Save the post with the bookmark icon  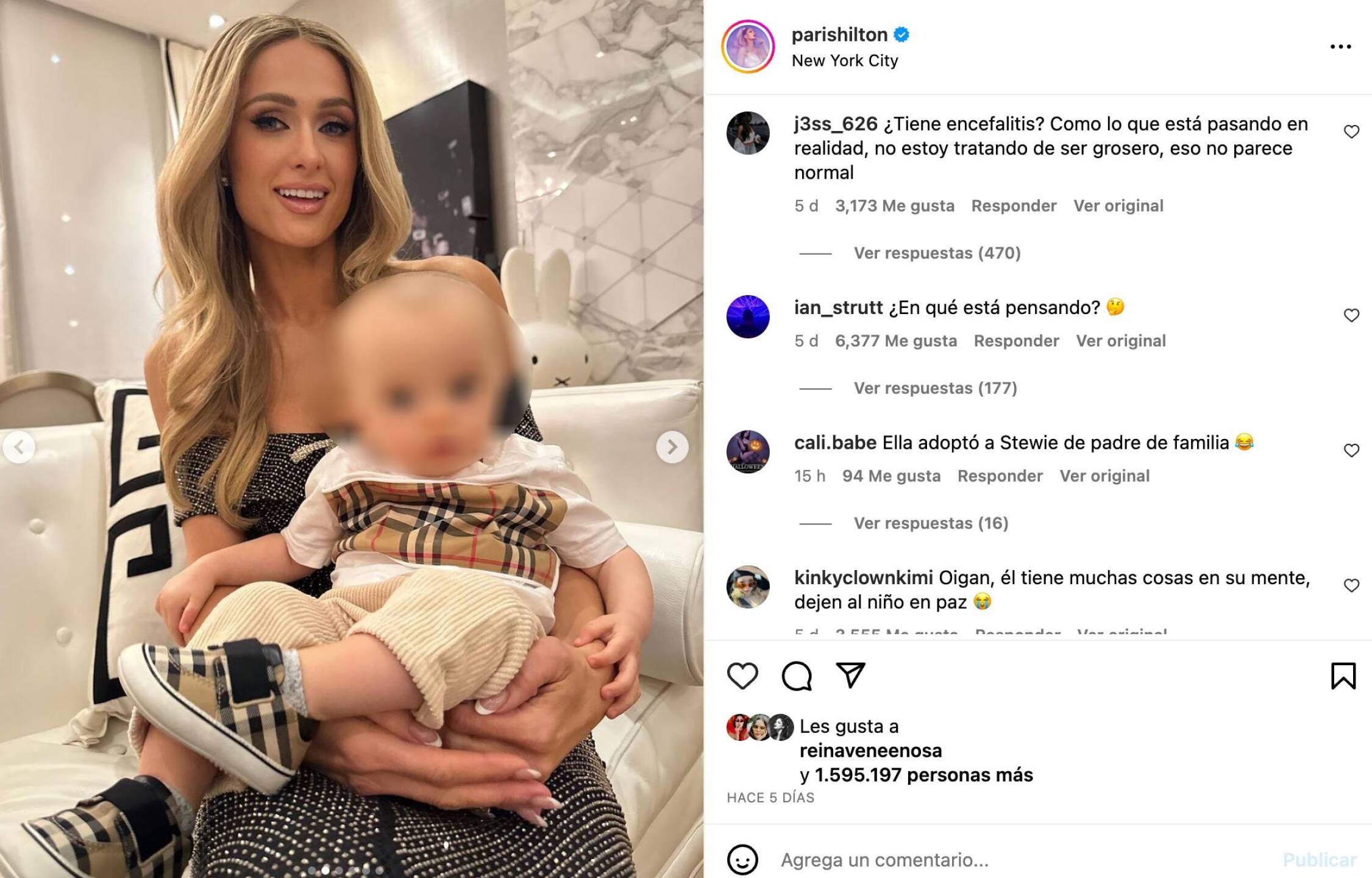[1343, 676]
